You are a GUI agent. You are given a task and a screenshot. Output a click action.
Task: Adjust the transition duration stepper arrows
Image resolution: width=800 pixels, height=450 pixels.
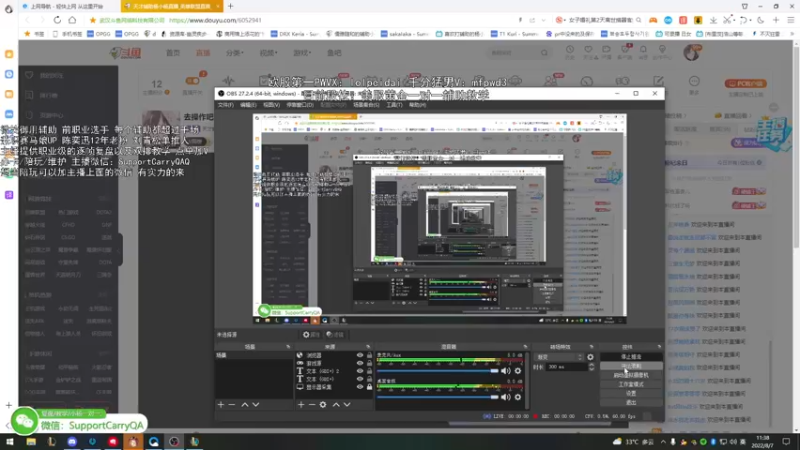point(591,367)
